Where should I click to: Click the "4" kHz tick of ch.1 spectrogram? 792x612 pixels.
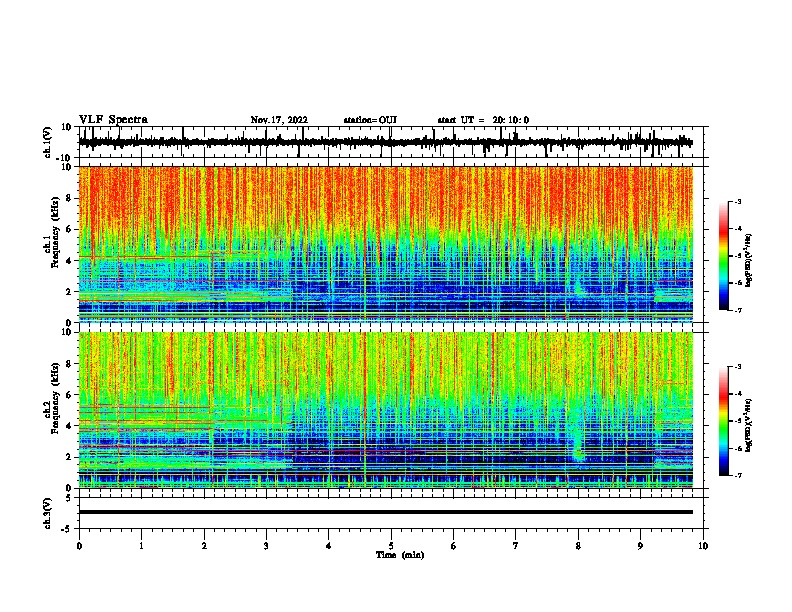pyautogui.click(x=69, y=261)
